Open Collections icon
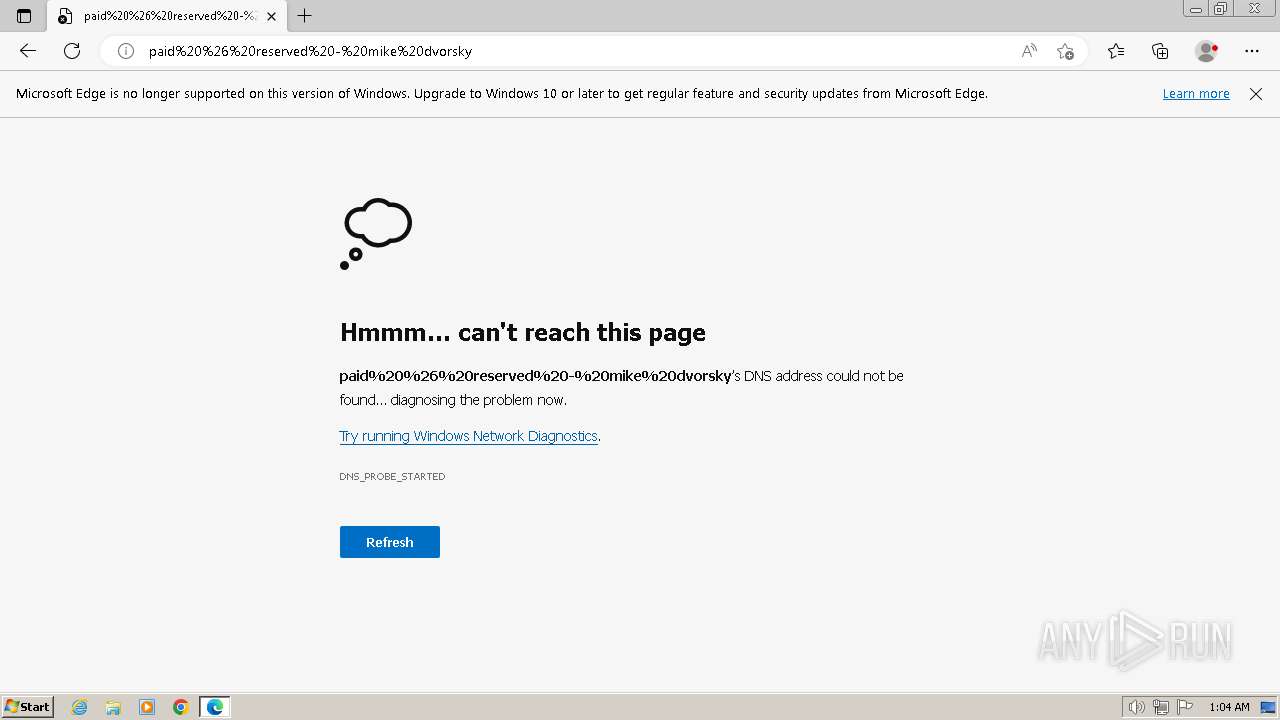Image resolution: width=1280 pixels, height=720 pixels. 1160,51
